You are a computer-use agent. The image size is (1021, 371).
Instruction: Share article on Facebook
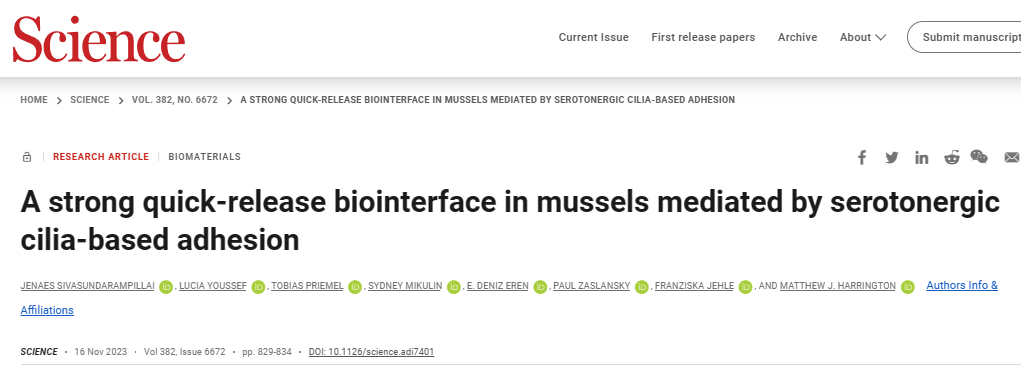(861, 157)
